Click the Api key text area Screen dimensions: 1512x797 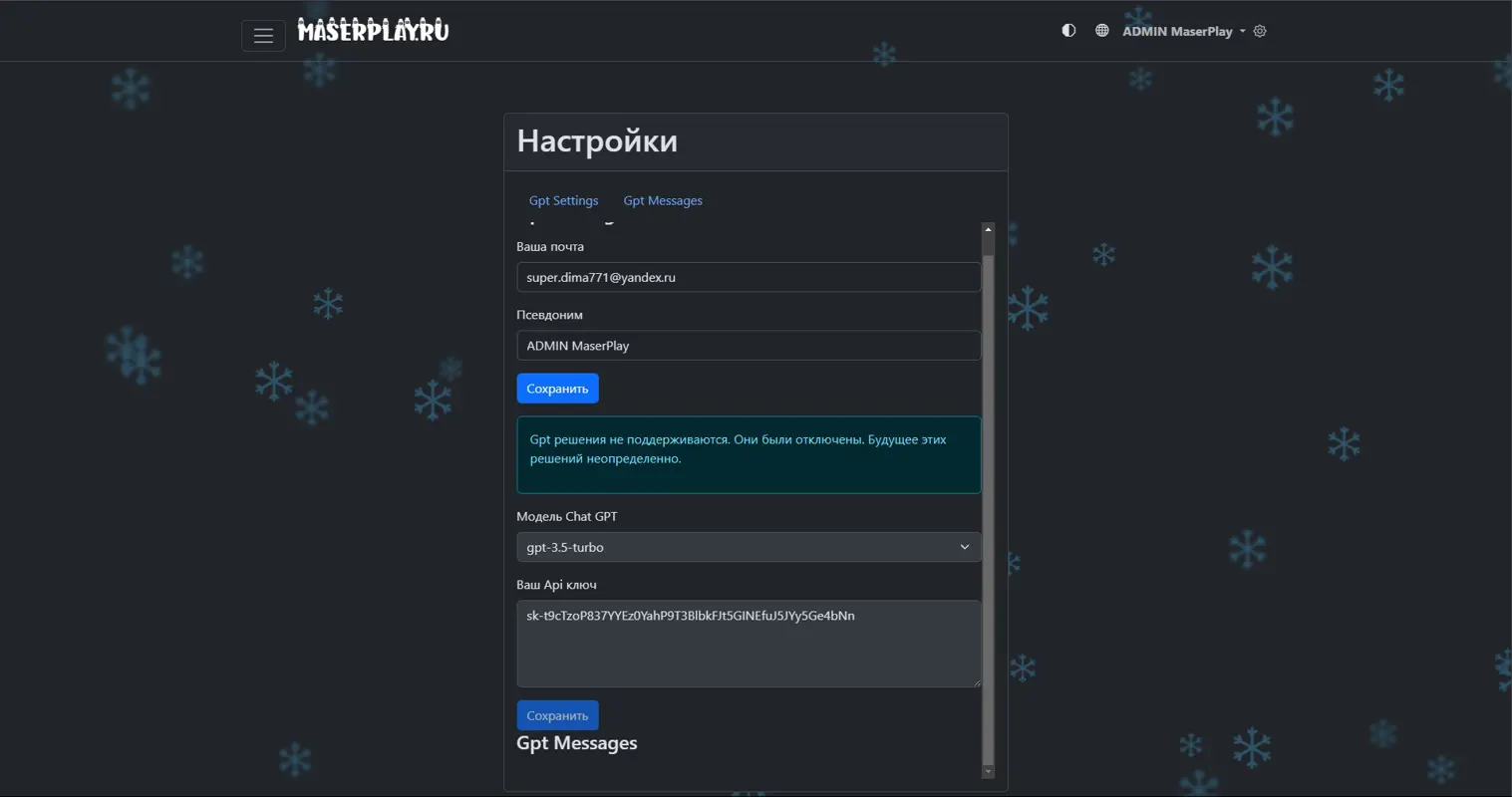tap(749, 644)
